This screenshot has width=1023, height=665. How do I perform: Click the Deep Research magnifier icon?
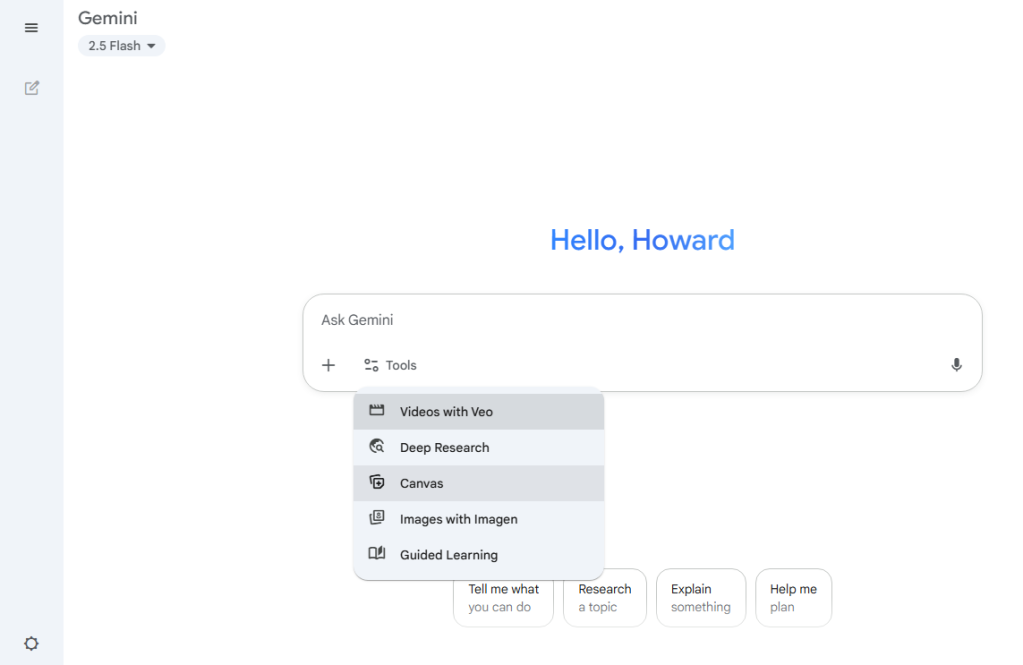click(x=376, y=447)
